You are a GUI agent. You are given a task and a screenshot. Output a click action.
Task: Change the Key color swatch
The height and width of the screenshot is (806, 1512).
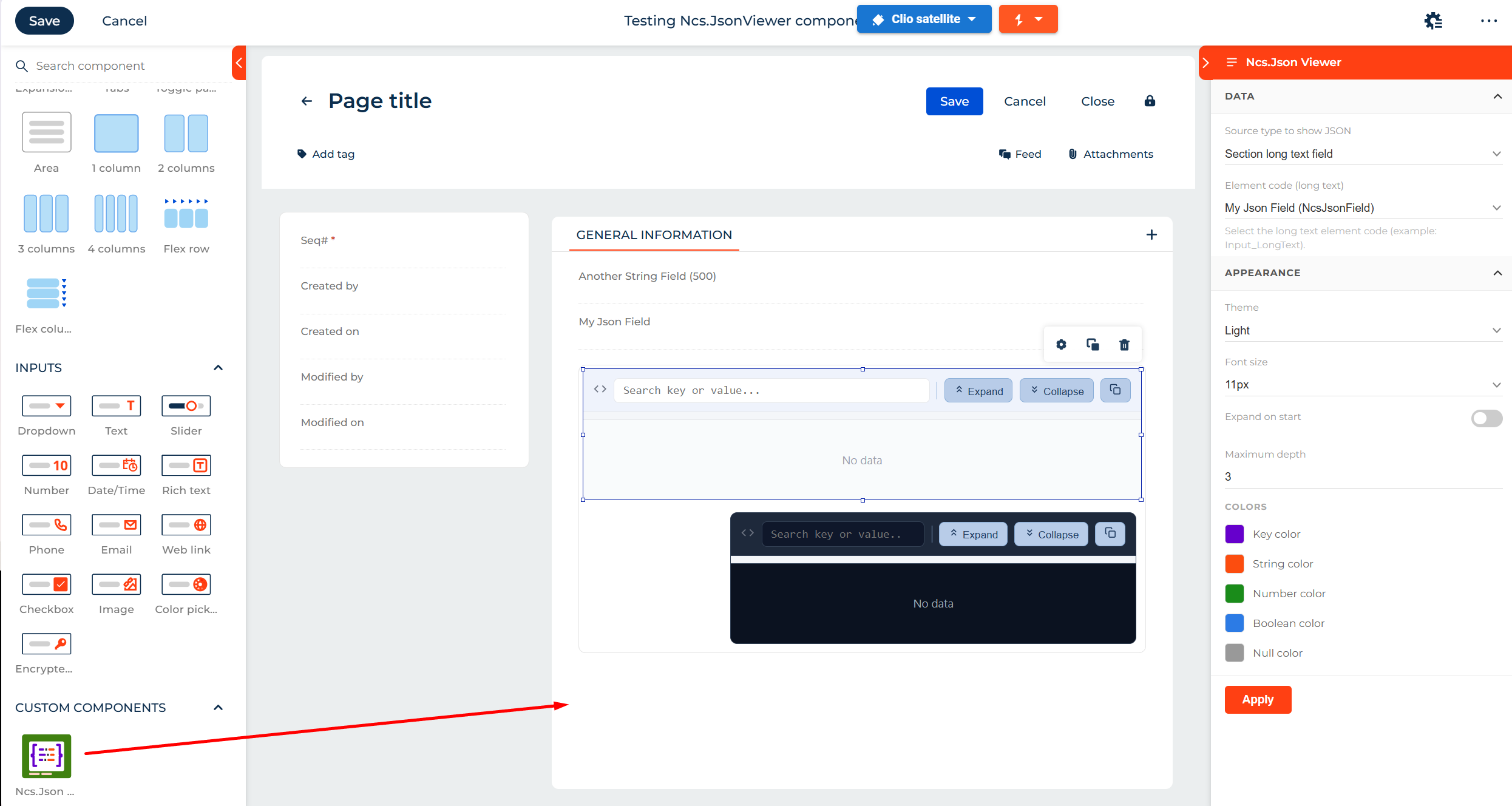[x=1235, y=534]
